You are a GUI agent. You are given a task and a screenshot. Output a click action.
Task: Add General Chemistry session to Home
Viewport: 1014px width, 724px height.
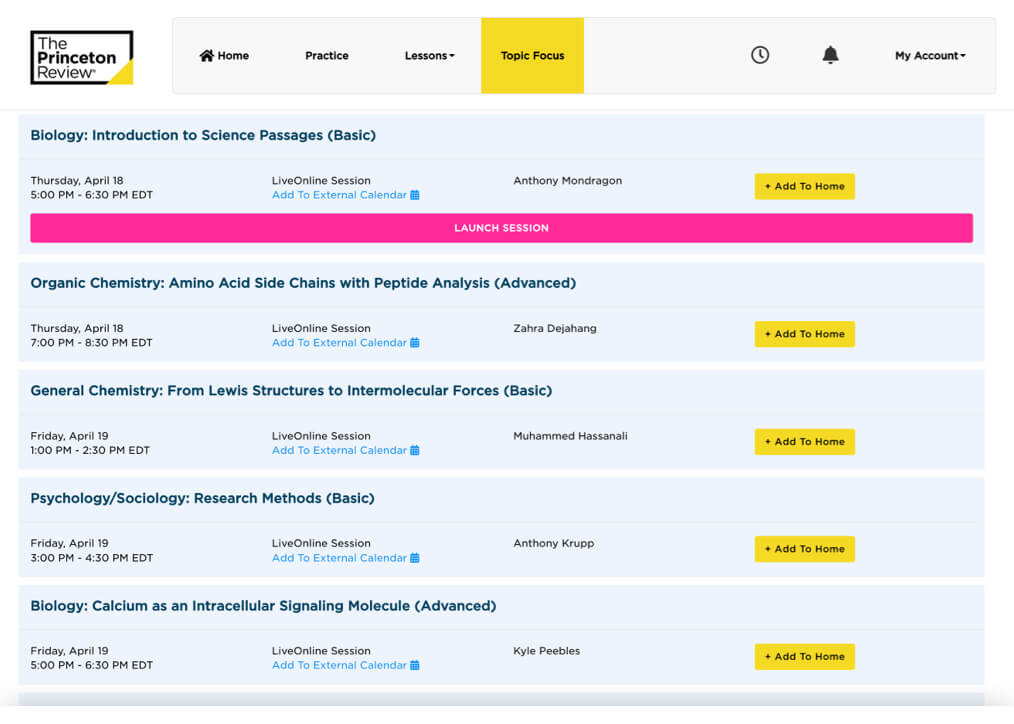coord(804,442)
